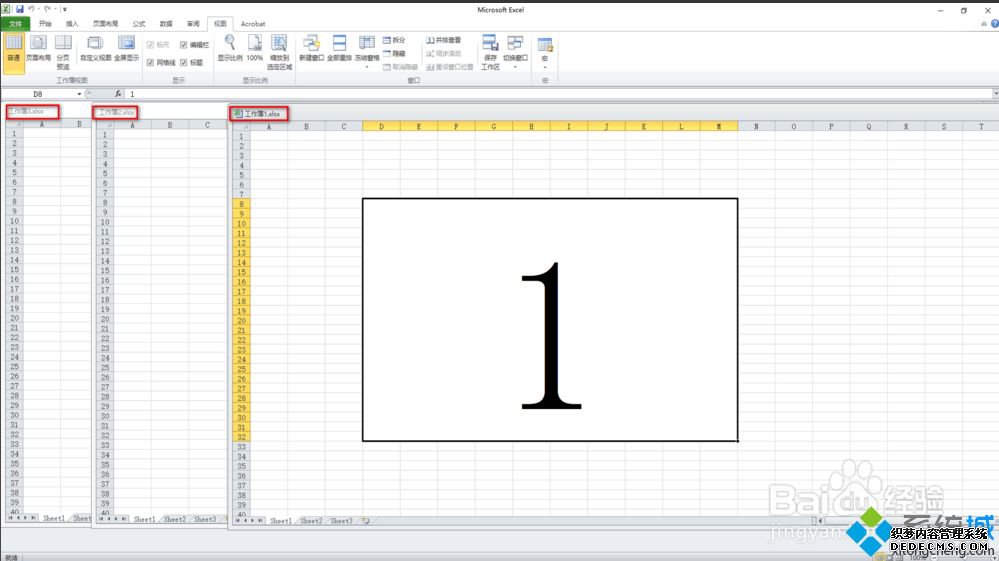Click the Name Box showing D8
Screen dimensions: 999x561
coord(40,94)
